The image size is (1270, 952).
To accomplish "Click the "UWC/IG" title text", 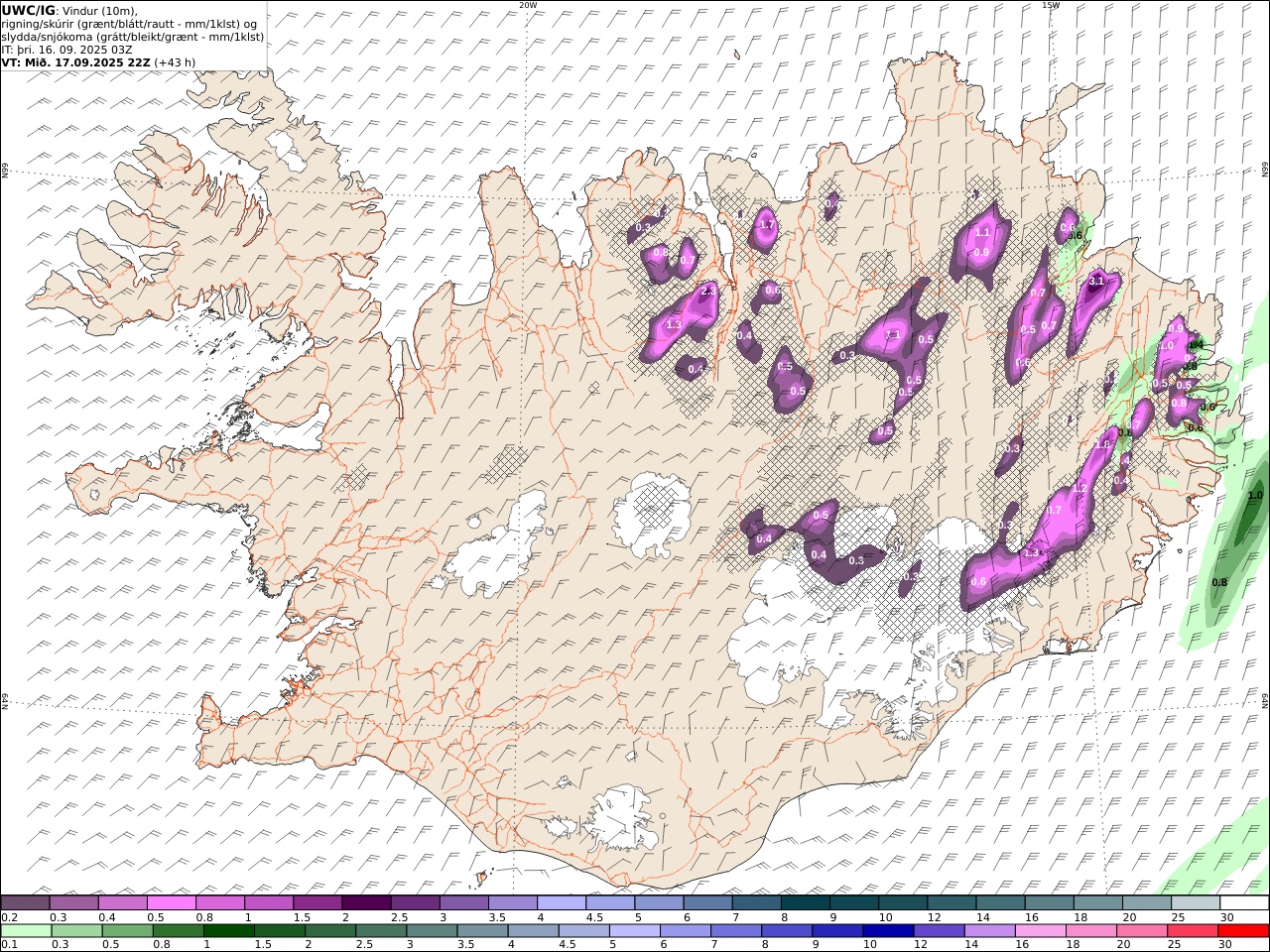I will click(x=29, y=10).
